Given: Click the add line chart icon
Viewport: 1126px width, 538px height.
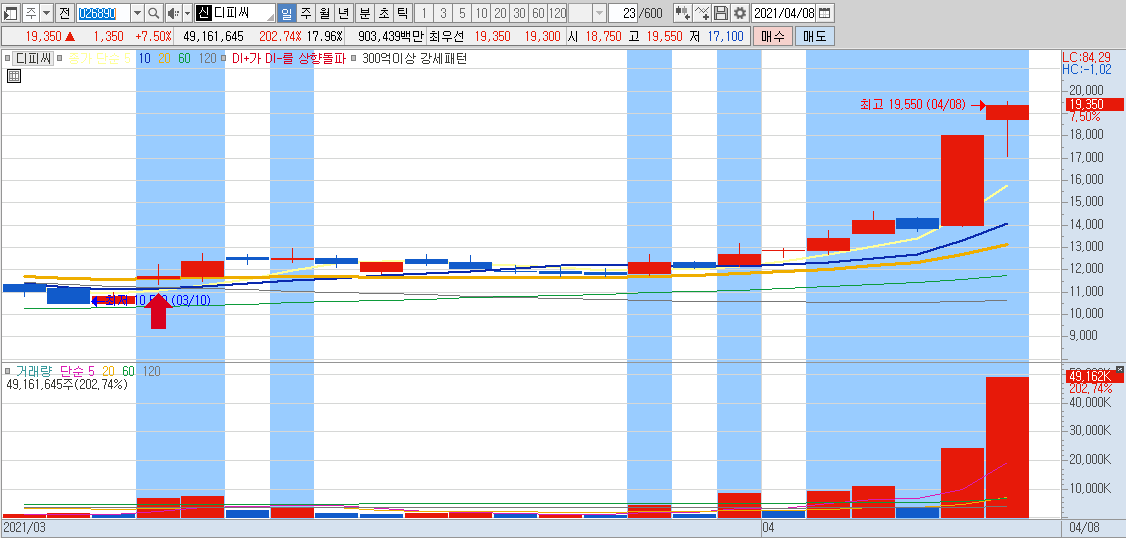Looking at the screenshot, I should pos(702,13).
